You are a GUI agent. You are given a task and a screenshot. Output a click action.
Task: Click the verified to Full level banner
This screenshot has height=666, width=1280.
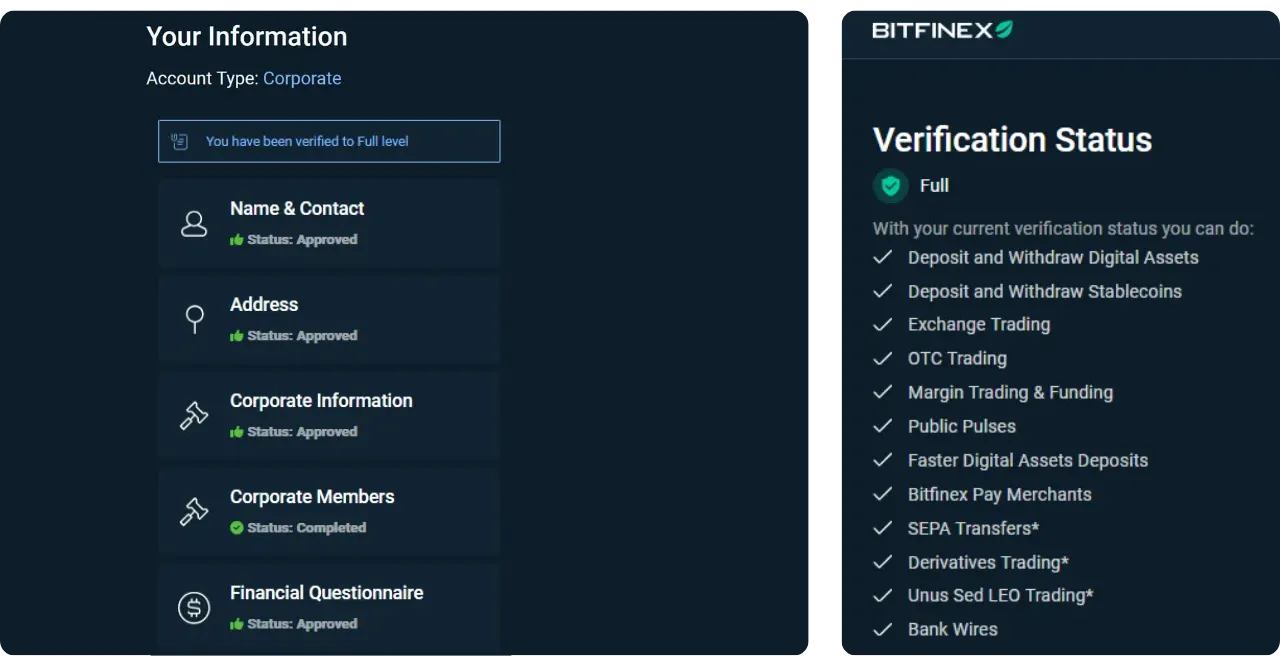[x=329, y=140]
